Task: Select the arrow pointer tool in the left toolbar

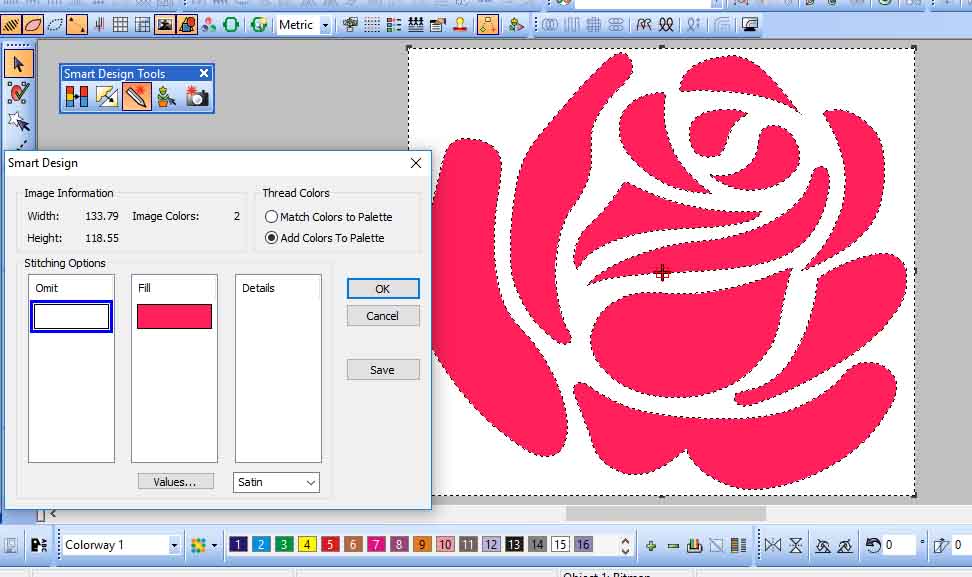Action: pyautogui.click(x=19, y=64)
